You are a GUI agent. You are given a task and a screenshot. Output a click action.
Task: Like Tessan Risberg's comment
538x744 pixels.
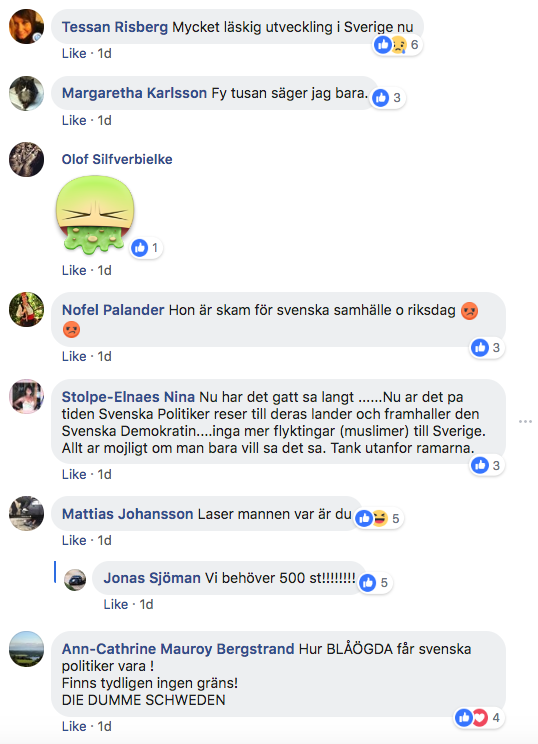pos(74,54)
